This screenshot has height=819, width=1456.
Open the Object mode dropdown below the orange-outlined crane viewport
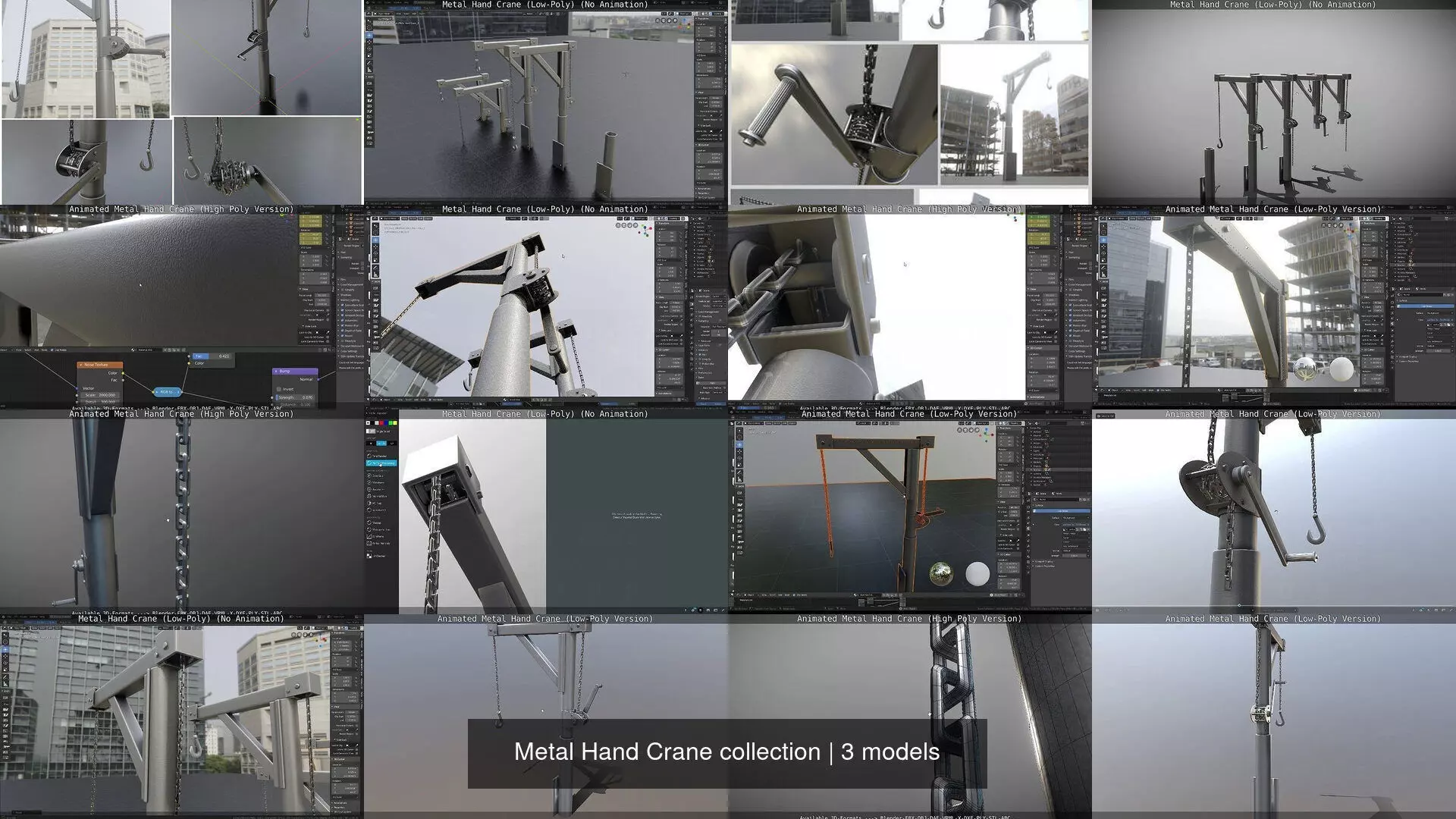pyautogui.click(x=751, y=595)
